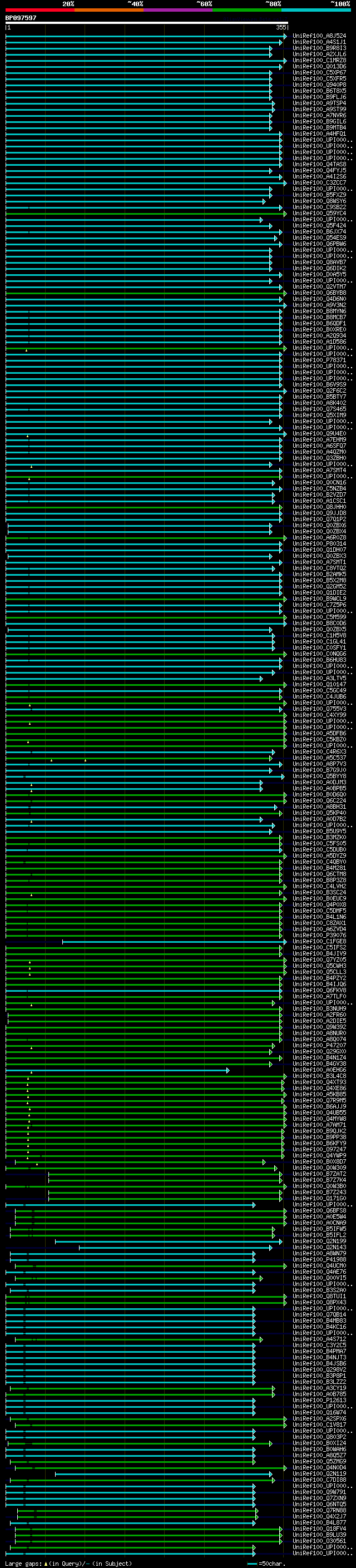Select label UniRef100_Q6PBW6
This screenshot has width=356, height=1568.
(x=319, y=244)
